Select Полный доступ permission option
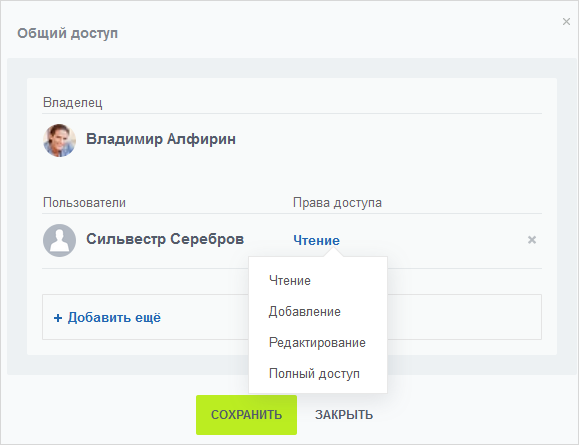579x445 pixels. 314,373
